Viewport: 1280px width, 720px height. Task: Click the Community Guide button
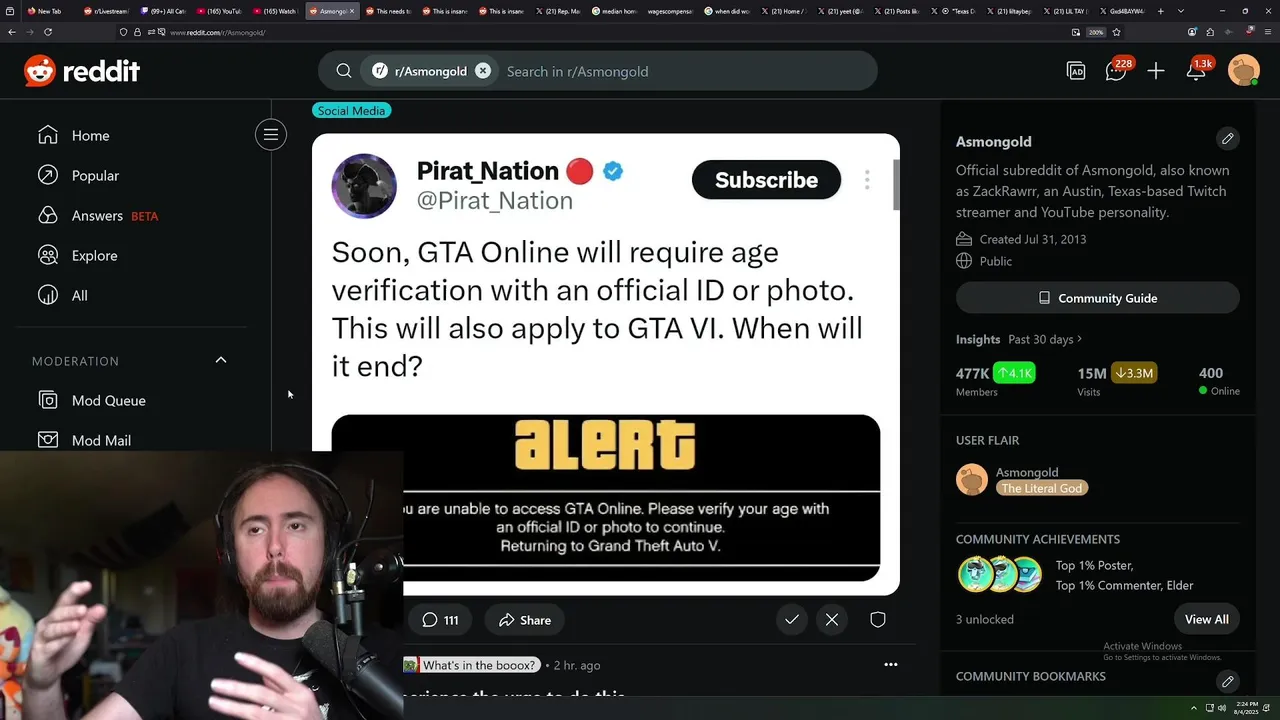(1098, 298)
